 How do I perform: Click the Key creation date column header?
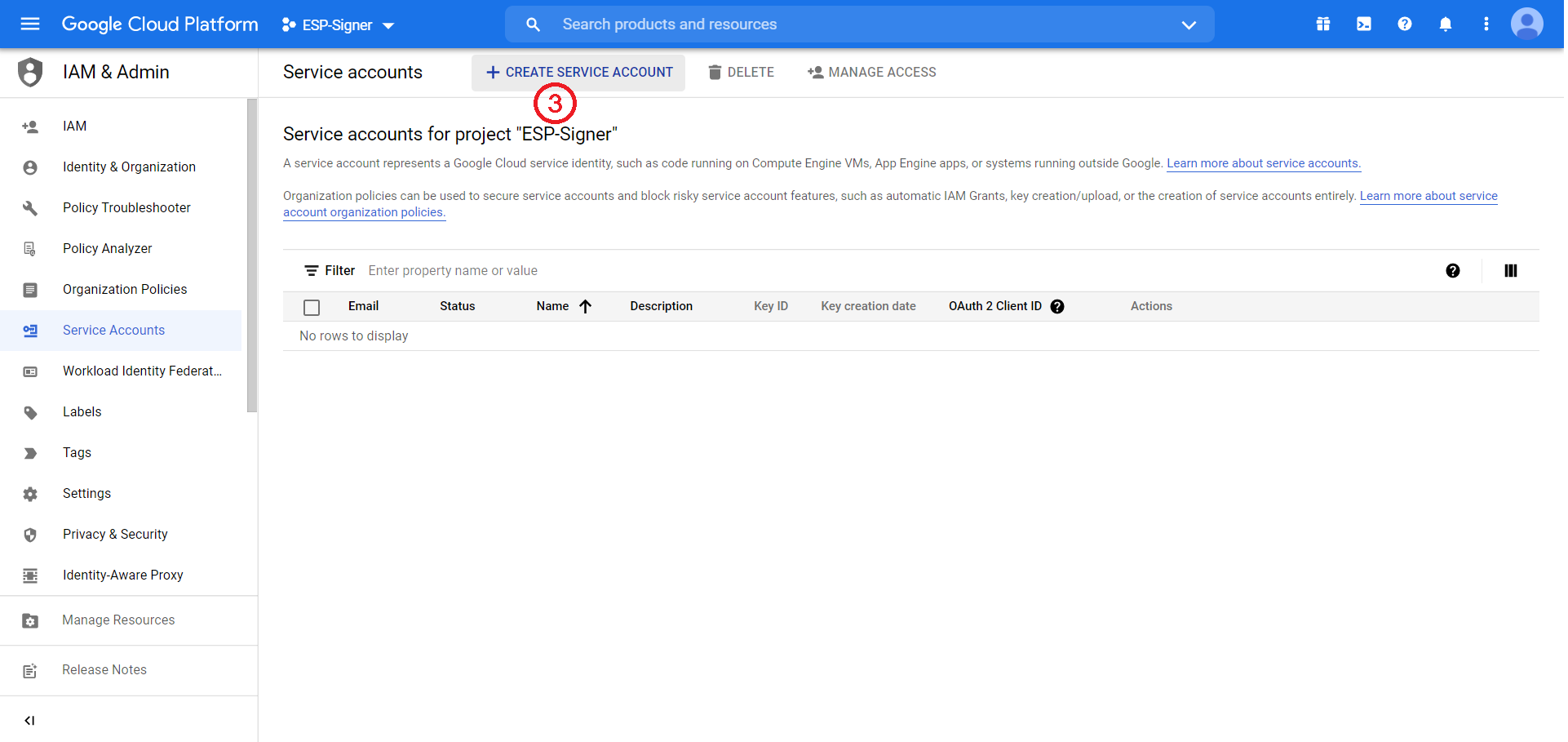click(x=869, y=306)
